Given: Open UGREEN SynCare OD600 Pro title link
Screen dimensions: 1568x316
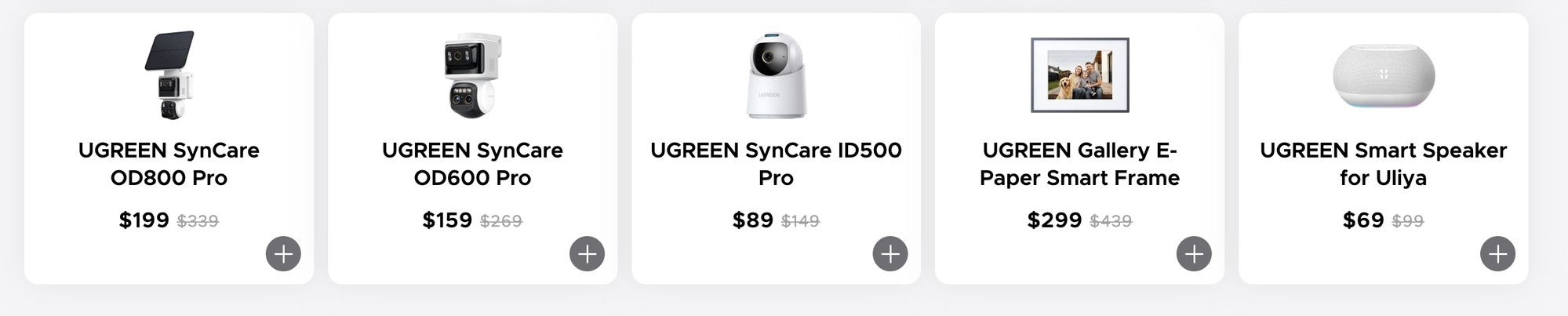Looking at the screenshot, I should coord(472,164).
